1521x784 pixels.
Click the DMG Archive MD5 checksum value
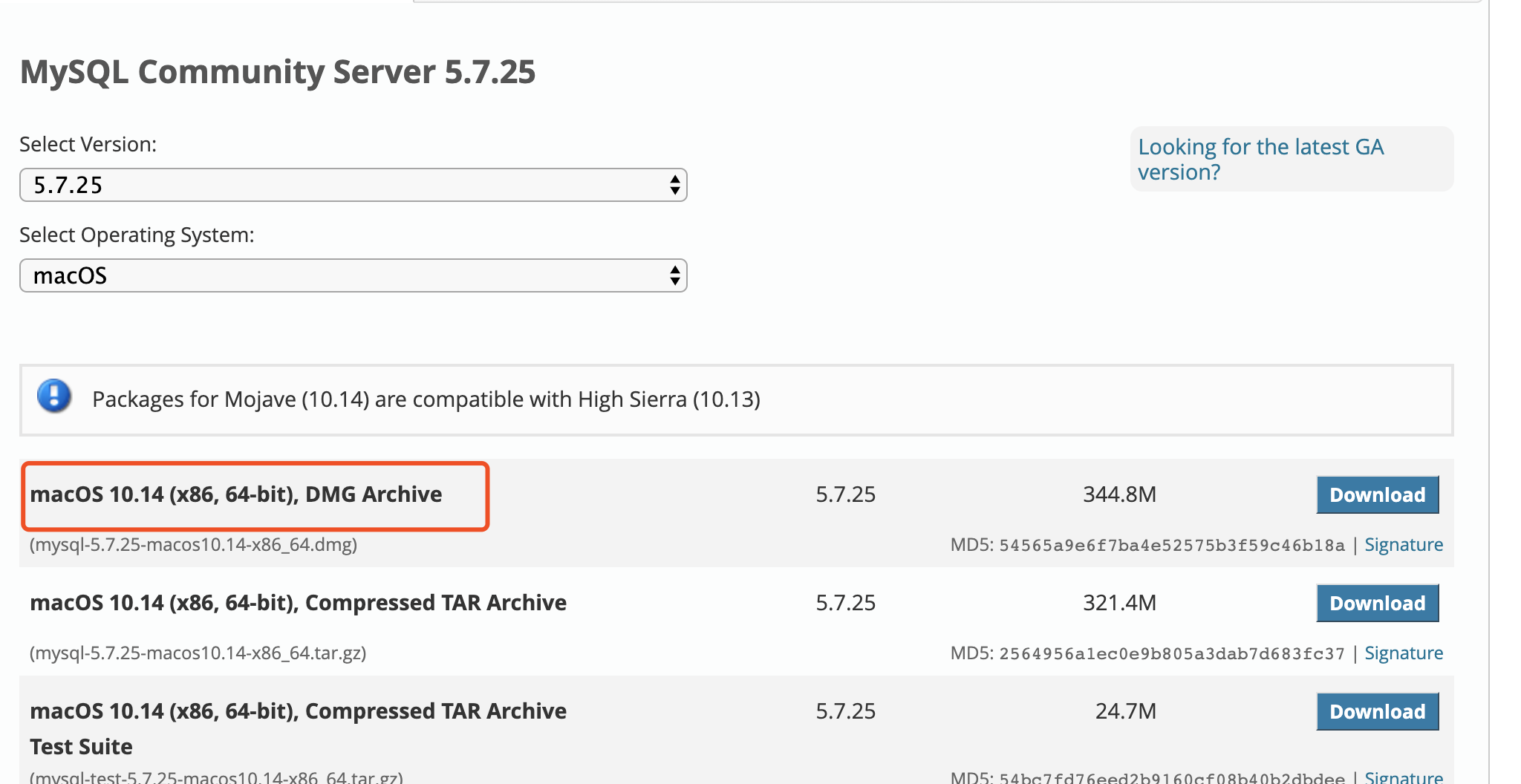1171,546
